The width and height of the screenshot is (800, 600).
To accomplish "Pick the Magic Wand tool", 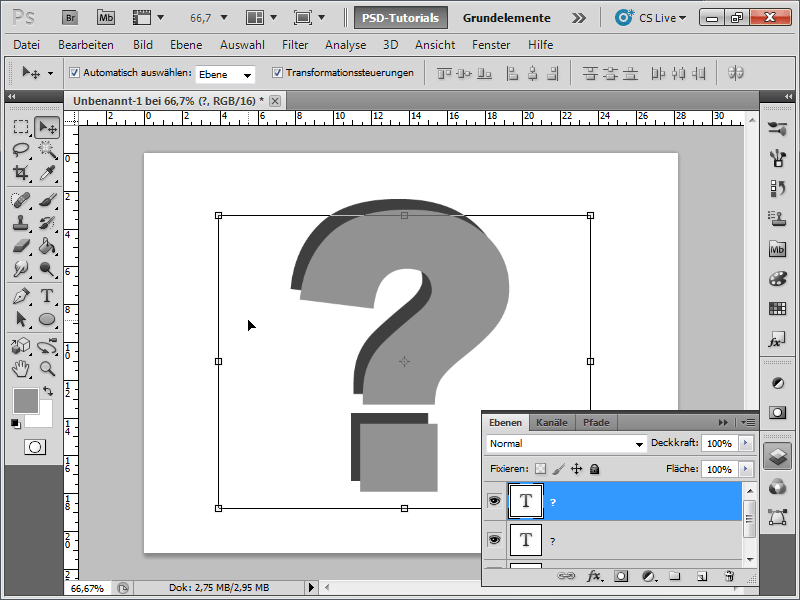I will (x=47, y=150).
